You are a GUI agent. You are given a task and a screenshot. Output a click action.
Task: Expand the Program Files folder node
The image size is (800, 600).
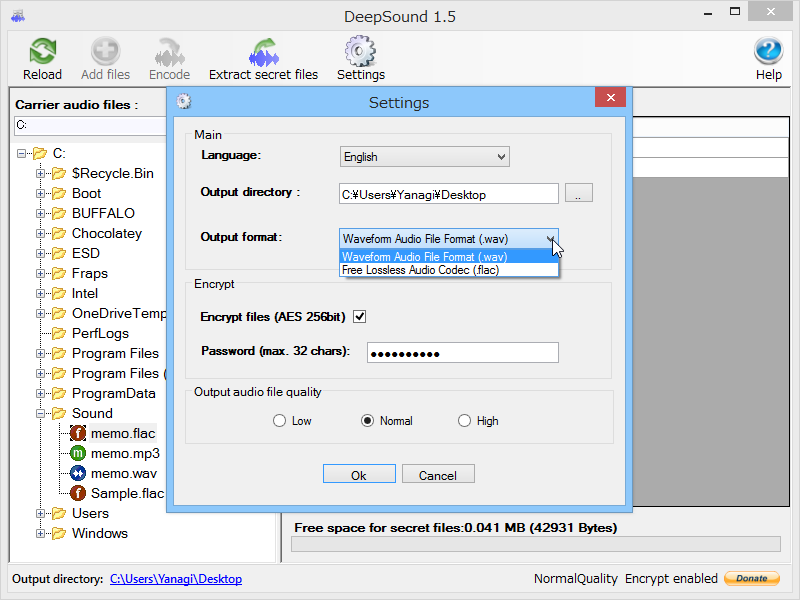tap(40, 353)
